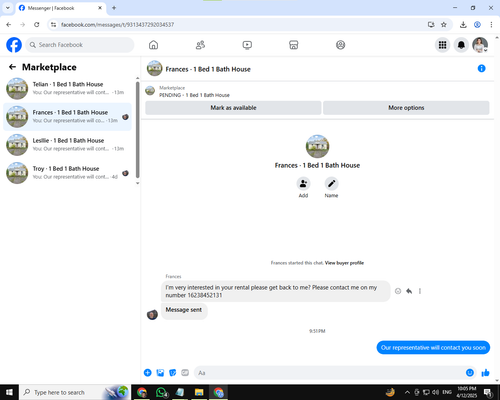Open the tab search dropdown arrow
This screenshot has width=500, height=400.
tap(8, 8)
